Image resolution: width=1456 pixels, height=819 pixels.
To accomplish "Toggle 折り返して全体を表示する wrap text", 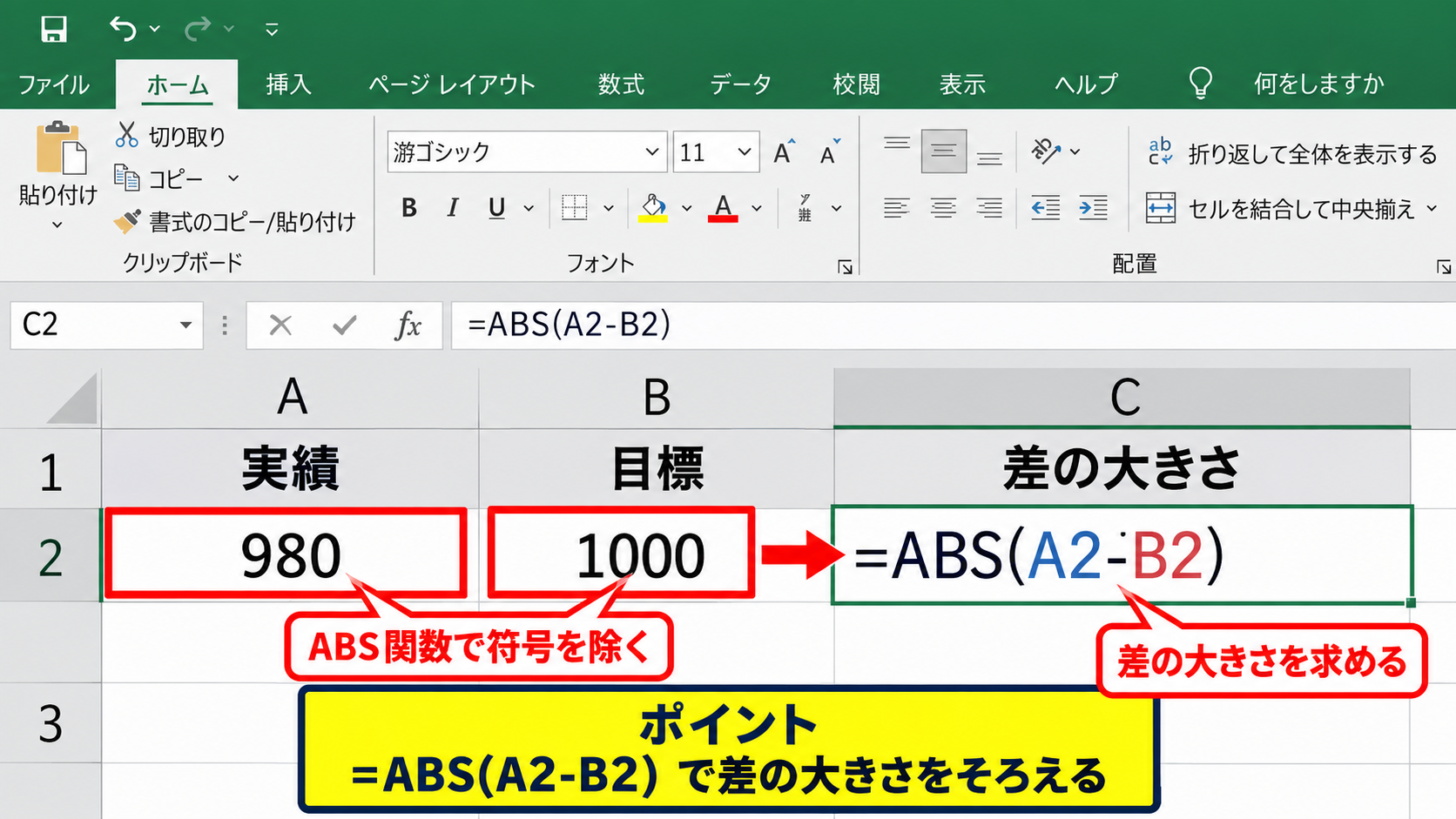I will coord(1291,153).
